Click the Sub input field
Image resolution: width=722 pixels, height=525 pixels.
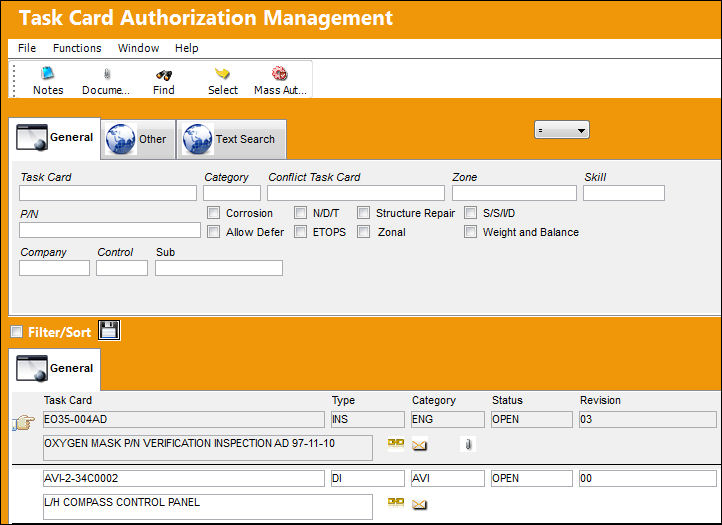219,268
